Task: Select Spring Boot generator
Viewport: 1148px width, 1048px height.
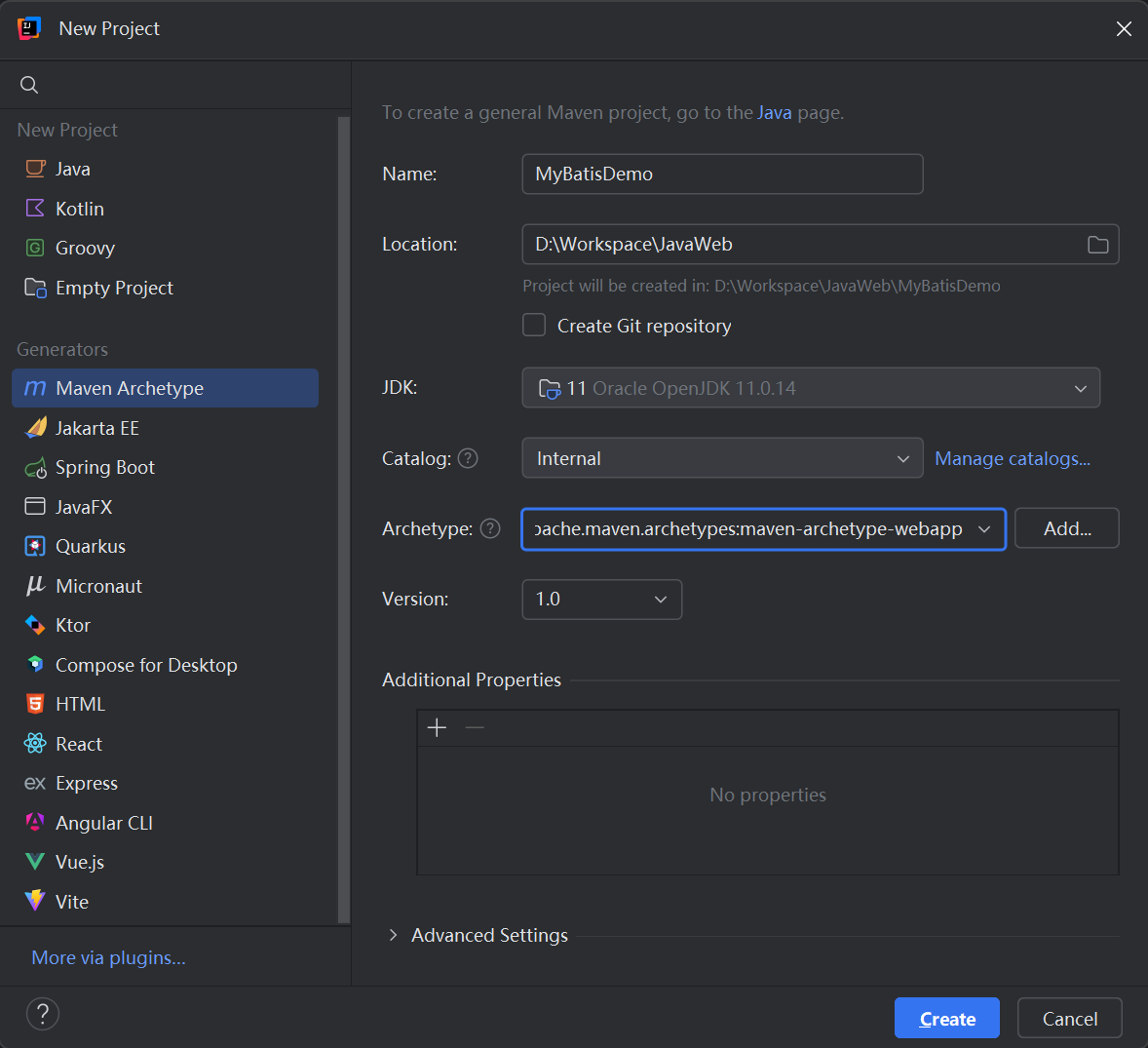Action: click(165, 467)
